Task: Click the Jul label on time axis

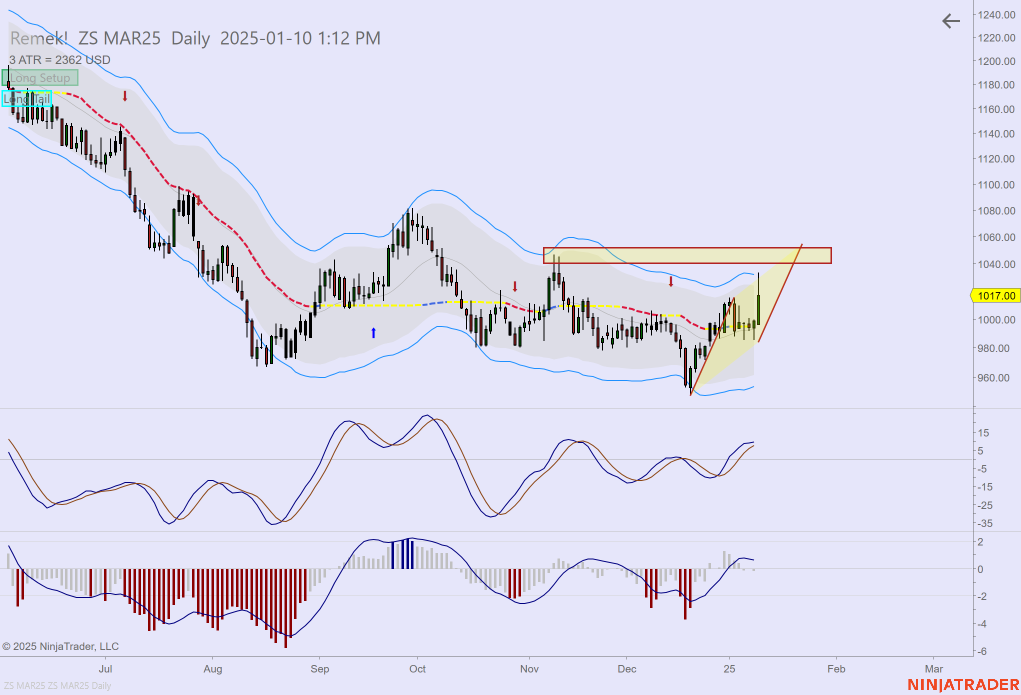Action: point(105,669)
